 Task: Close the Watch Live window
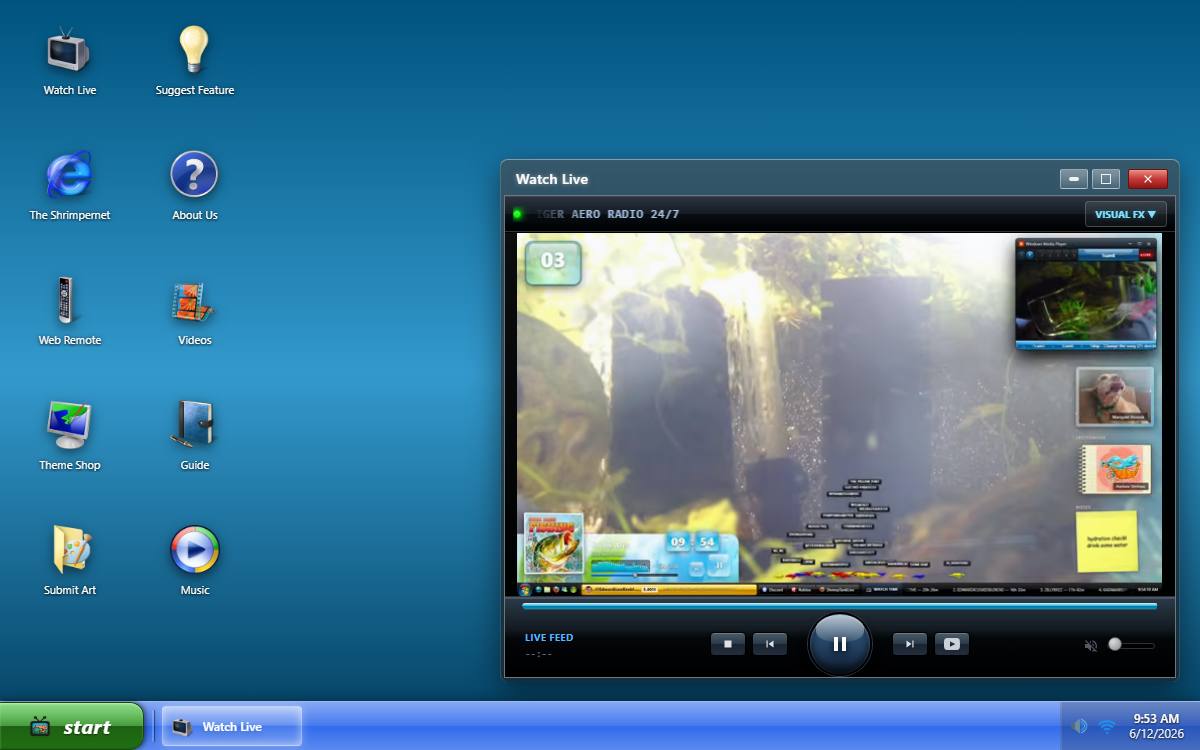click(1148, 179)
